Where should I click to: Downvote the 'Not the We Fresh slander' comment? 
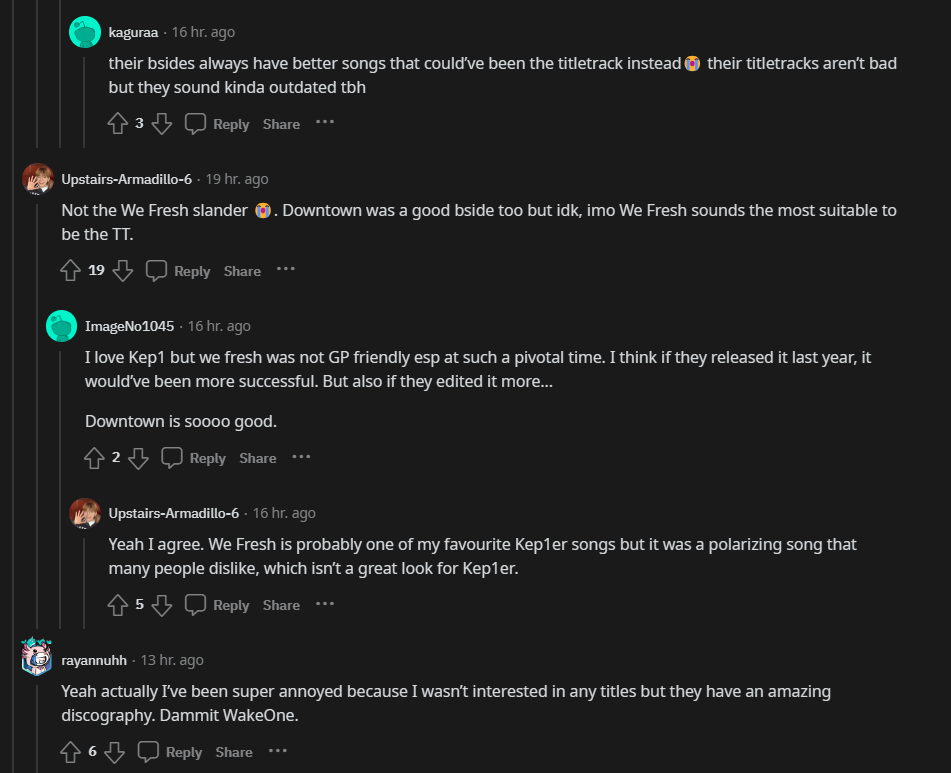[123, 271]
